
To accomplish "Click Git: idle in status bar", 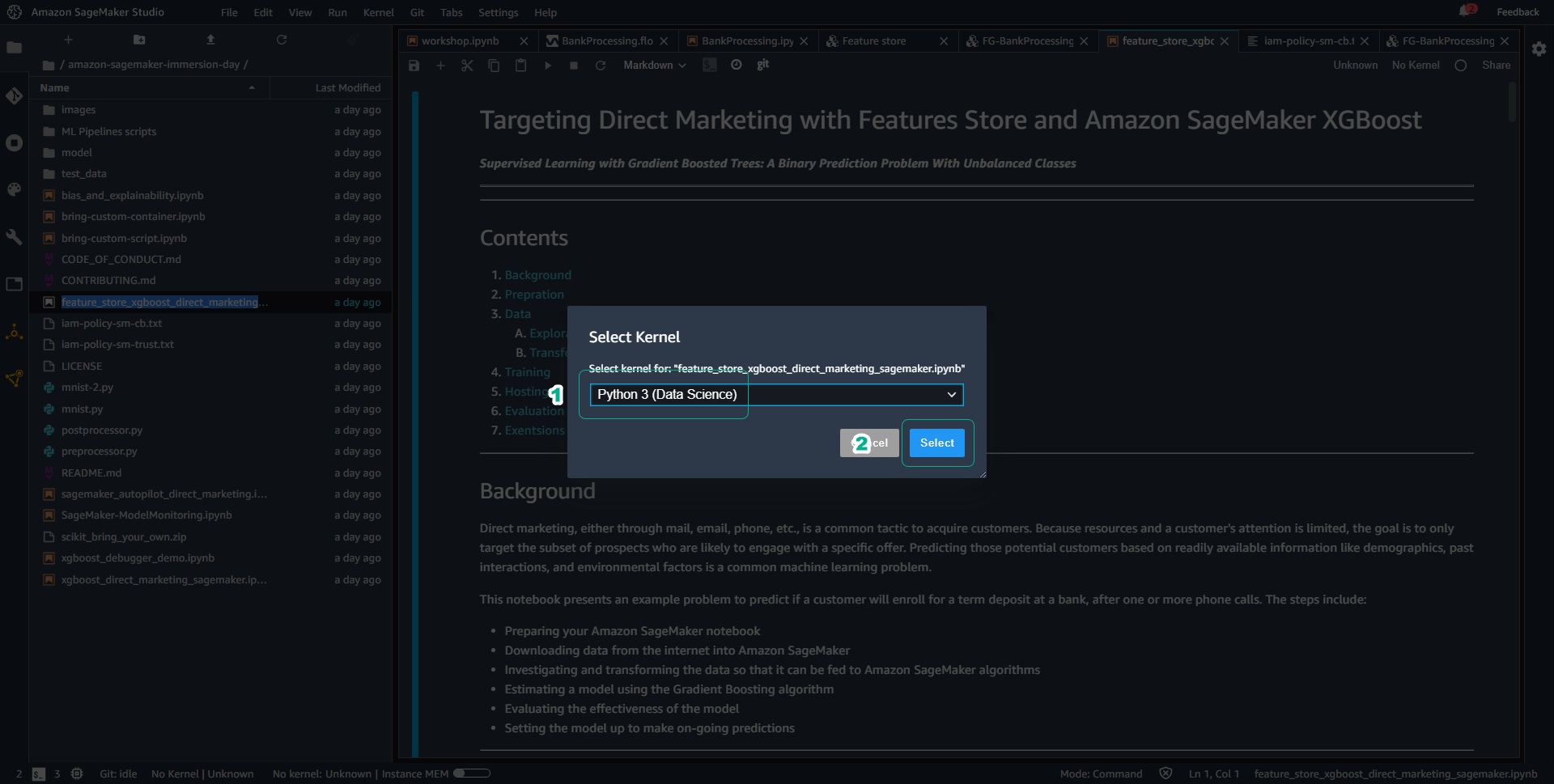I will click(118, 774).
